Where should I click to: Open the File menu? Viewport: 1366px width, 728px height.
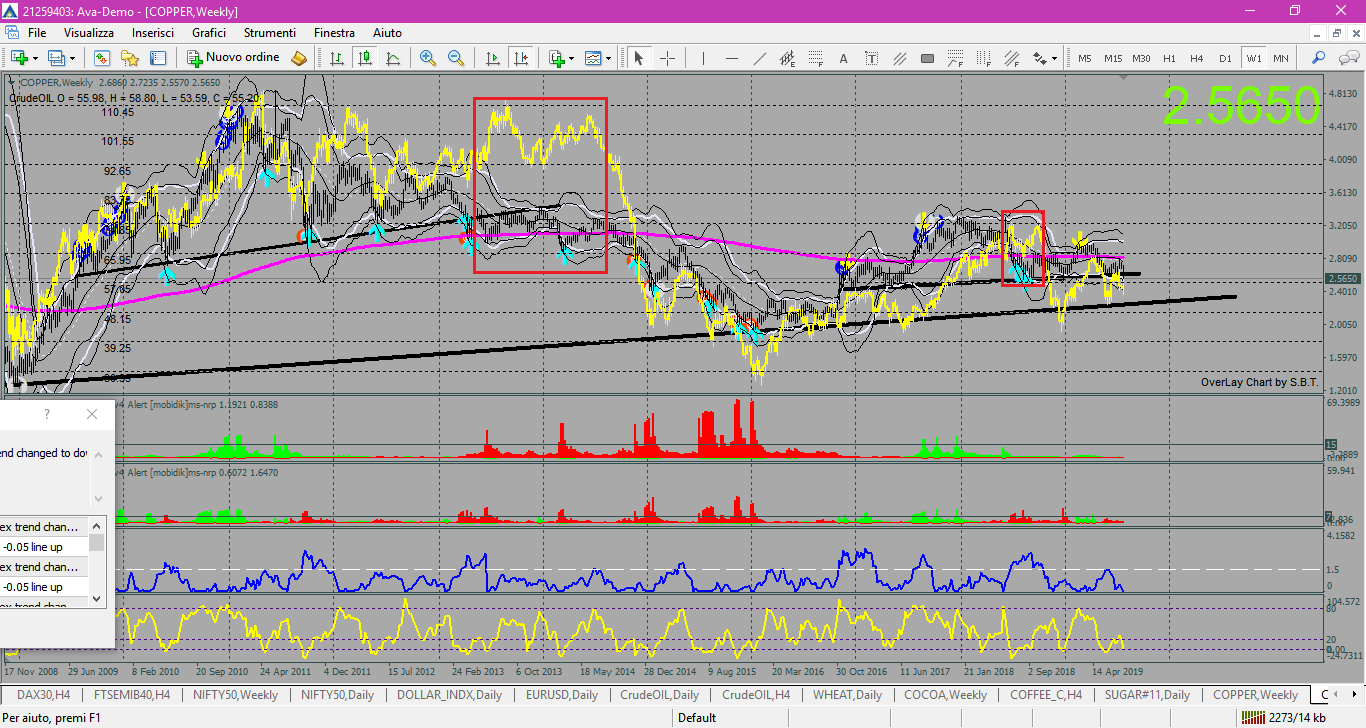click(x=37, y=33)
